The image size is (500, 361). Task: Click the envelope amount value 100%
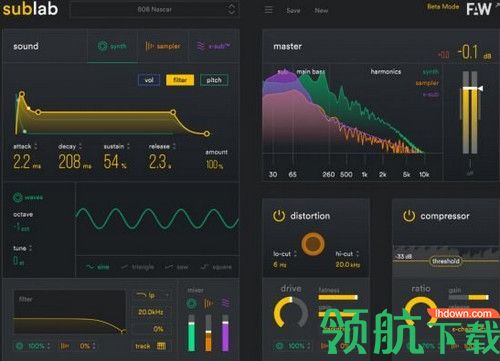(x=215, y=164)
